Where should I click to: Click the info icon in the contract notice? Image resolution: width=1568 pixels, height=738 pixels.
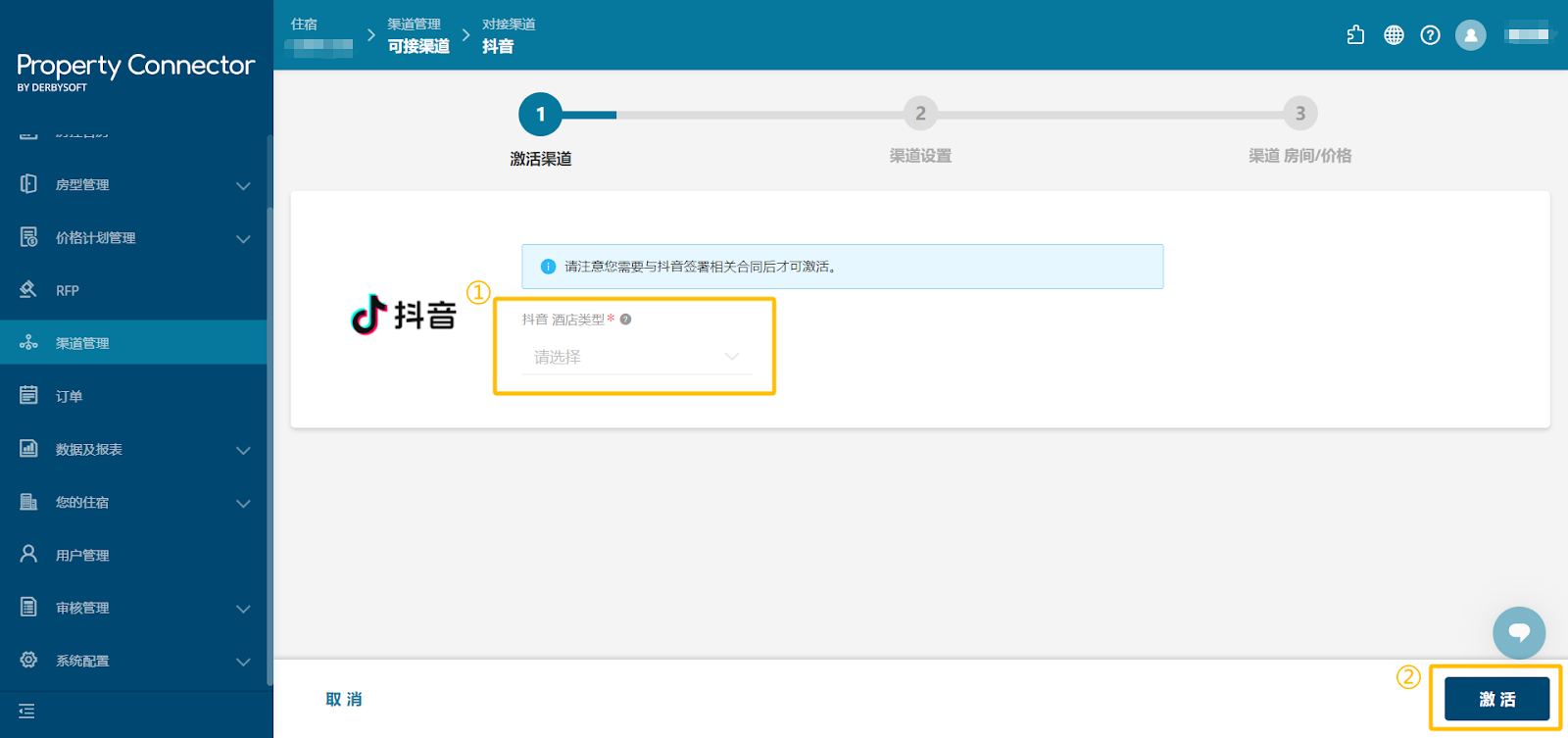coord(548,267)
